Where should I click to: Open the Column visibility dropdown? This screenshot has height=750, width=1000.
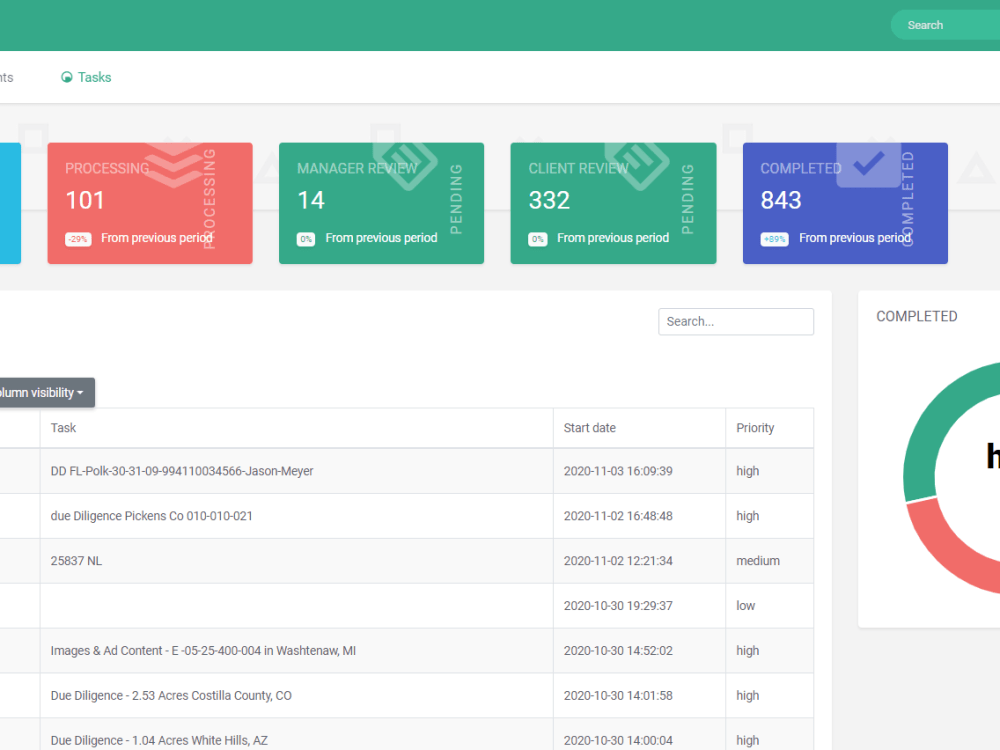44,392
